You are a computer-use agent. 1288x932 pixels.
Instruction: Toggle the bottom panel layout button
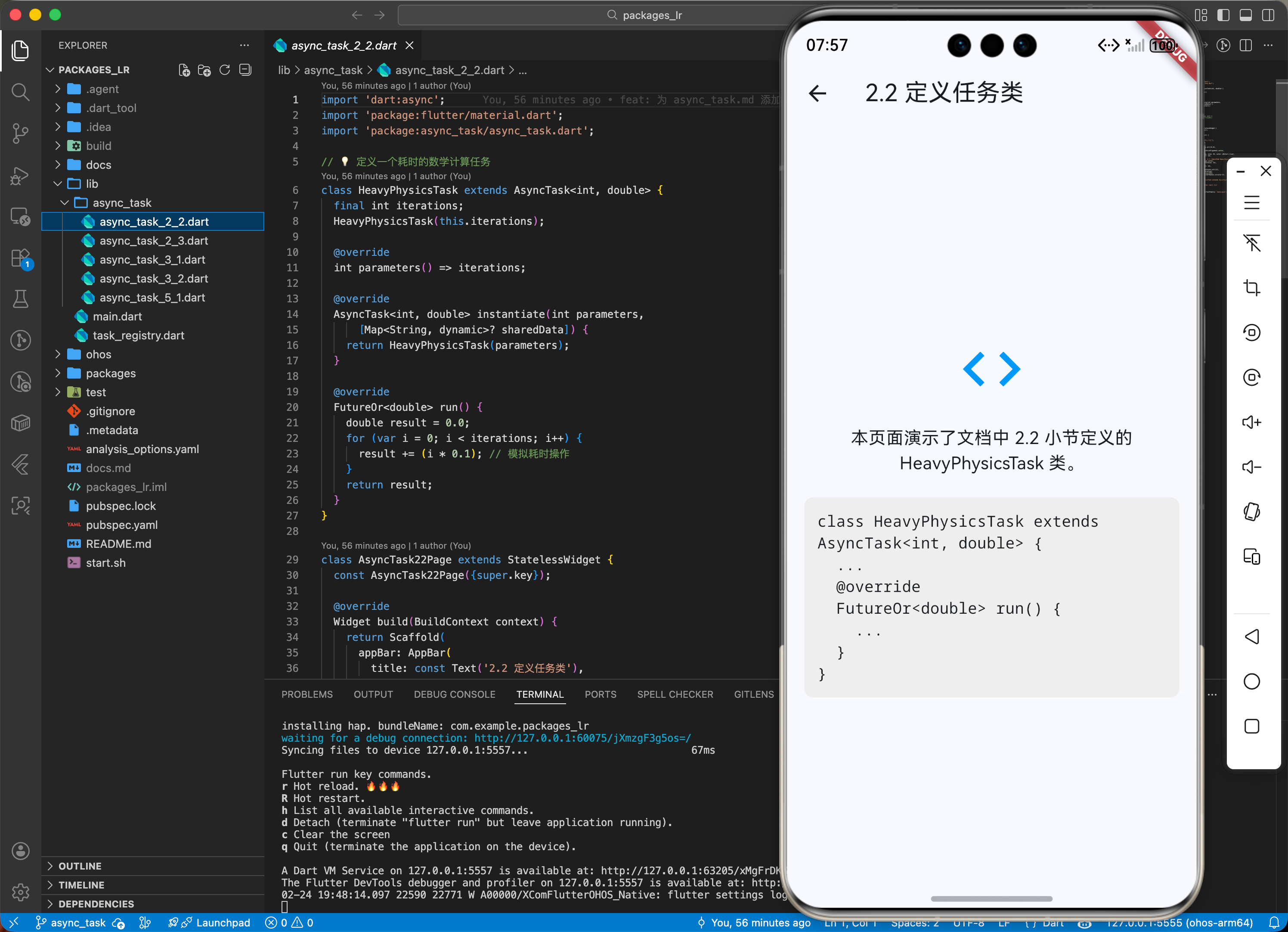point(1245,16)
